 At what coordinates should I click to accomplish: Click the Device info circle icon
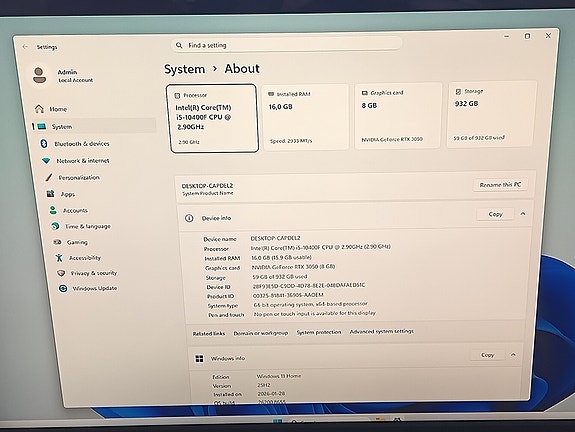pyautogui.click(x=189, y=218)
